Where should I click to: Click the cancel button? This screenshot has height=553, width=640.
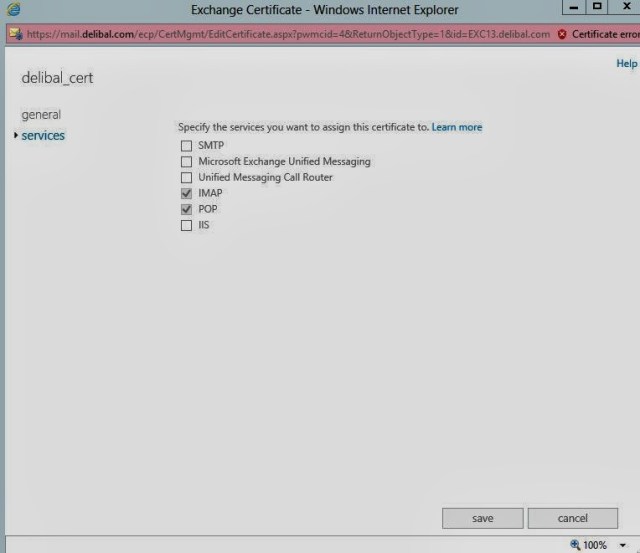(572, 518)
